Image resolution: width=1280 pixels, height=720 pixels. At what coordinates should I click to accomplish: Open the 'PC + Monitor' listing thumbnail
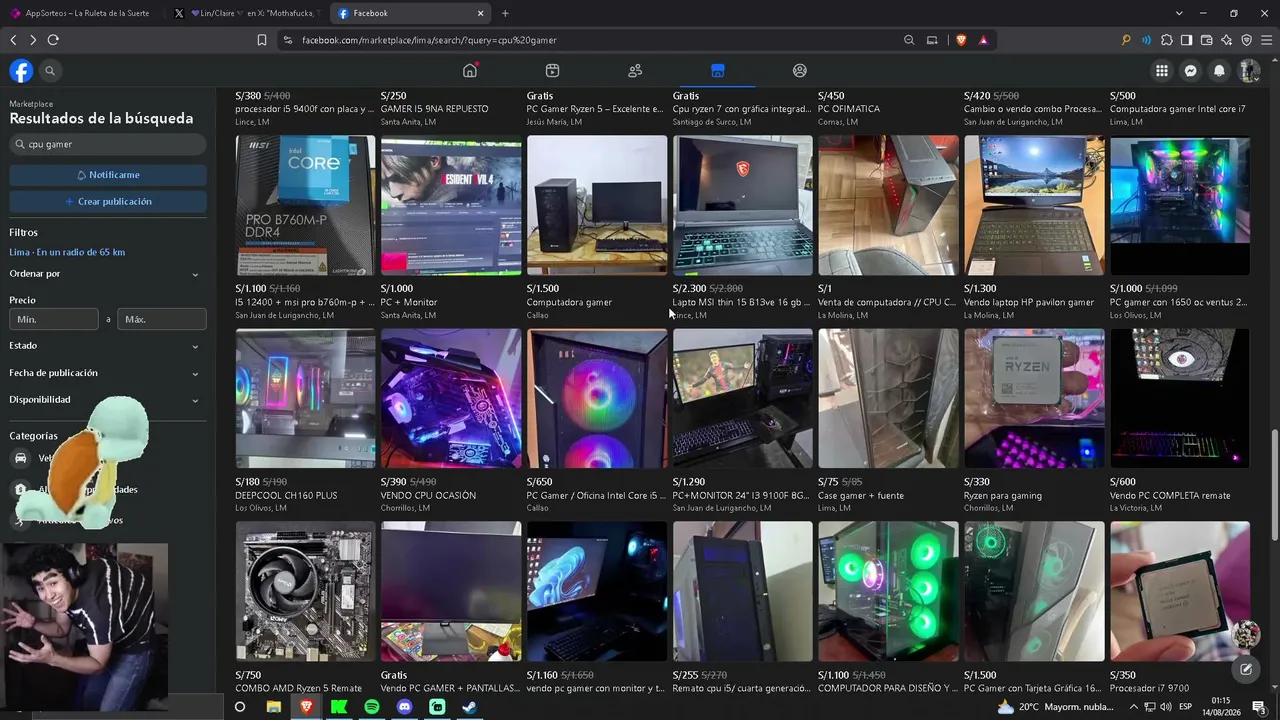451,205
